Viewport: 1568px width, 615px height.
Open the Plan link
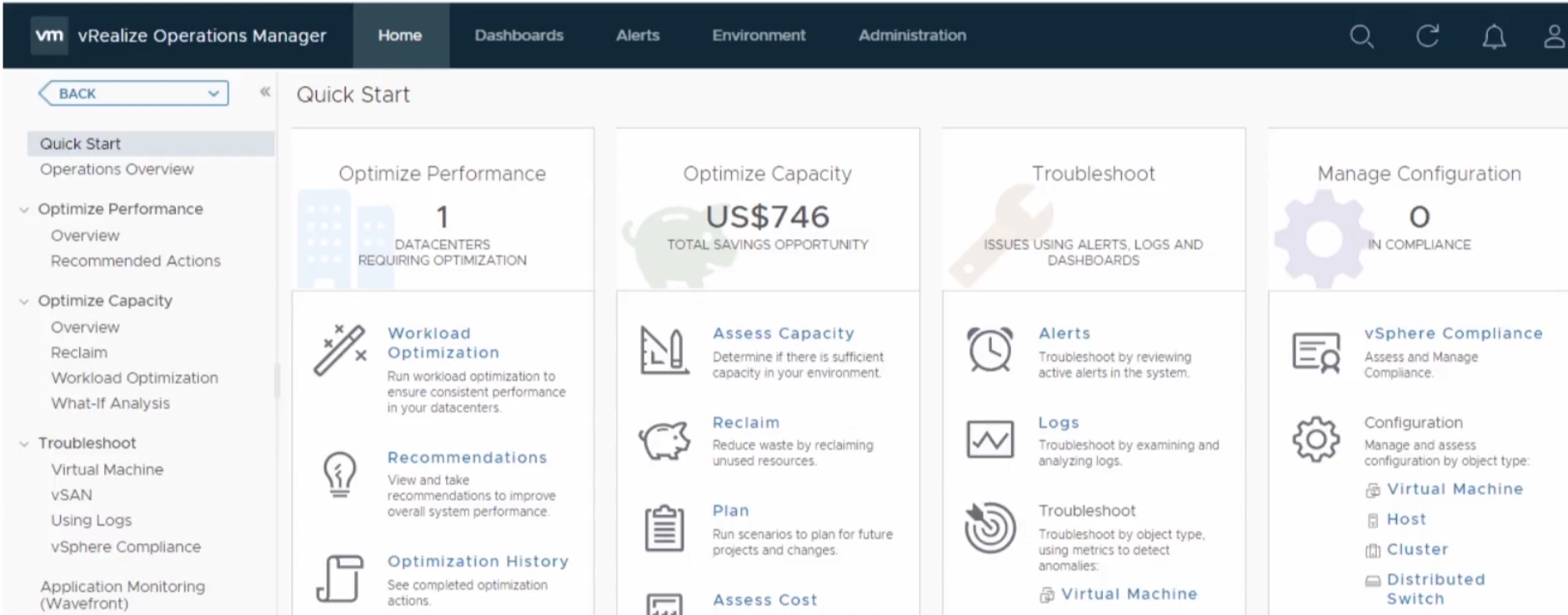point(731,511)
